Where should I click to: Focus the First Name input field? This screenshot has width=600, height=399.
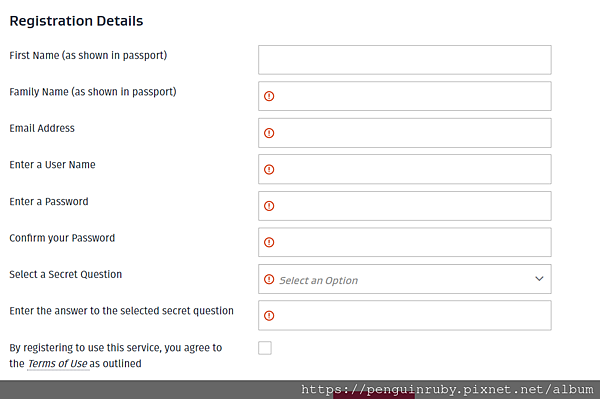pyautogui.click(x=405, y=60)
